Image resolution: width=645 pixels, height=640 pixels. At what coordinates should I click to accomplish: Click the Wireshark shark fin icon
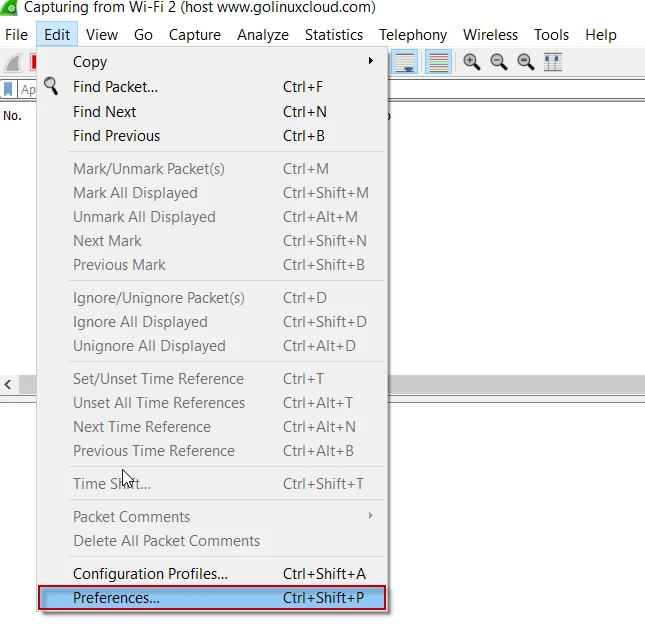(x=13, y=62)
